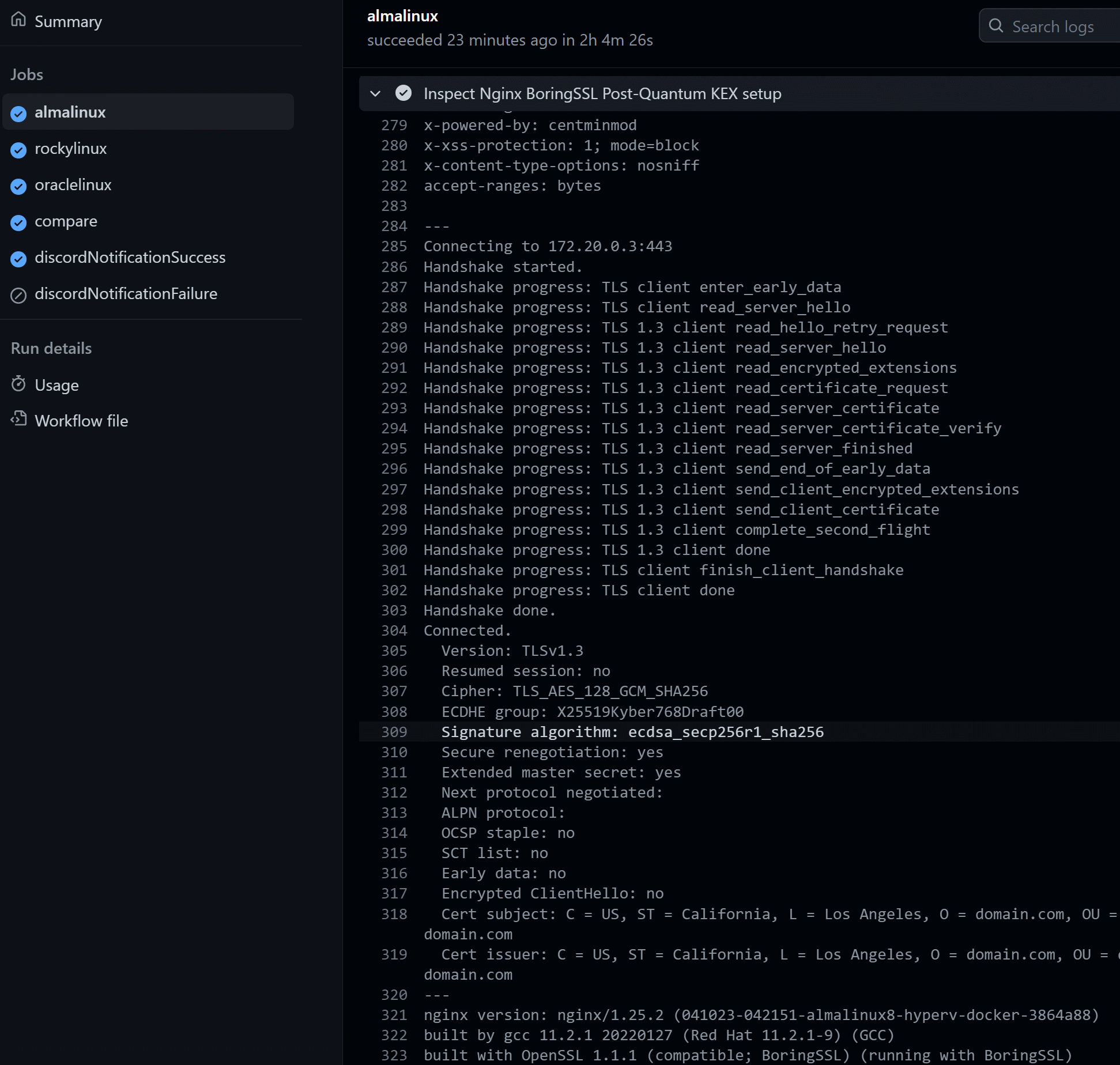Click the almalinux success checkmark icon
Image resolution: width=1120 pixels, height=1065 pixels.
click(18, 114)
